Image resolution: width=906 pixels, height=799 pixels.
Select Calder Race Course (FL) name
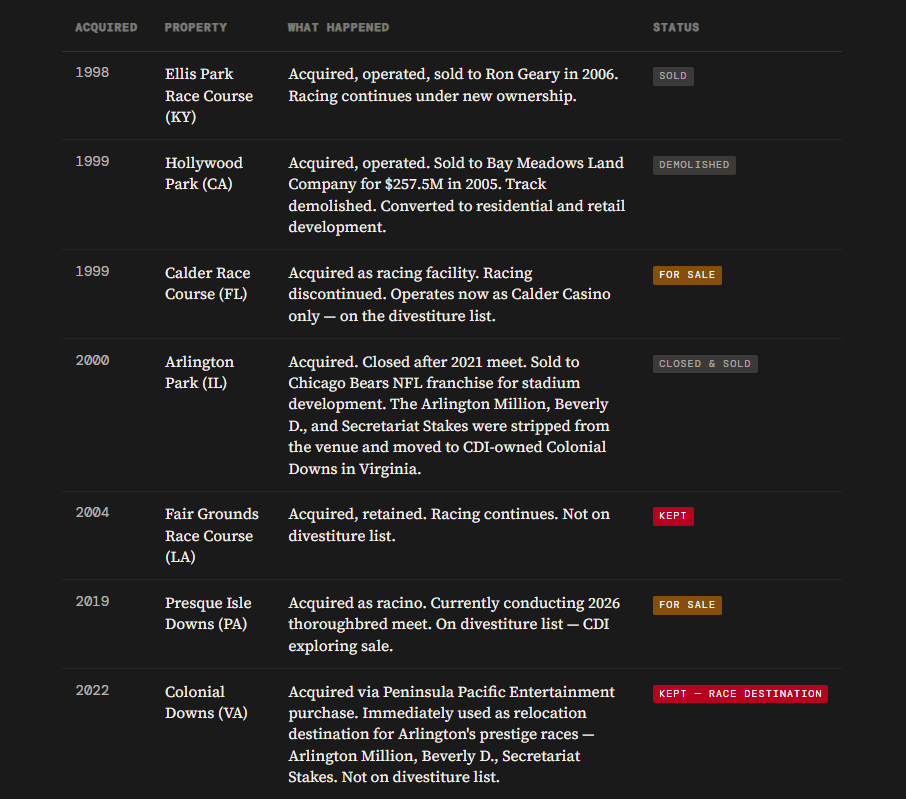pyautogui.click(x=207, y=283)
